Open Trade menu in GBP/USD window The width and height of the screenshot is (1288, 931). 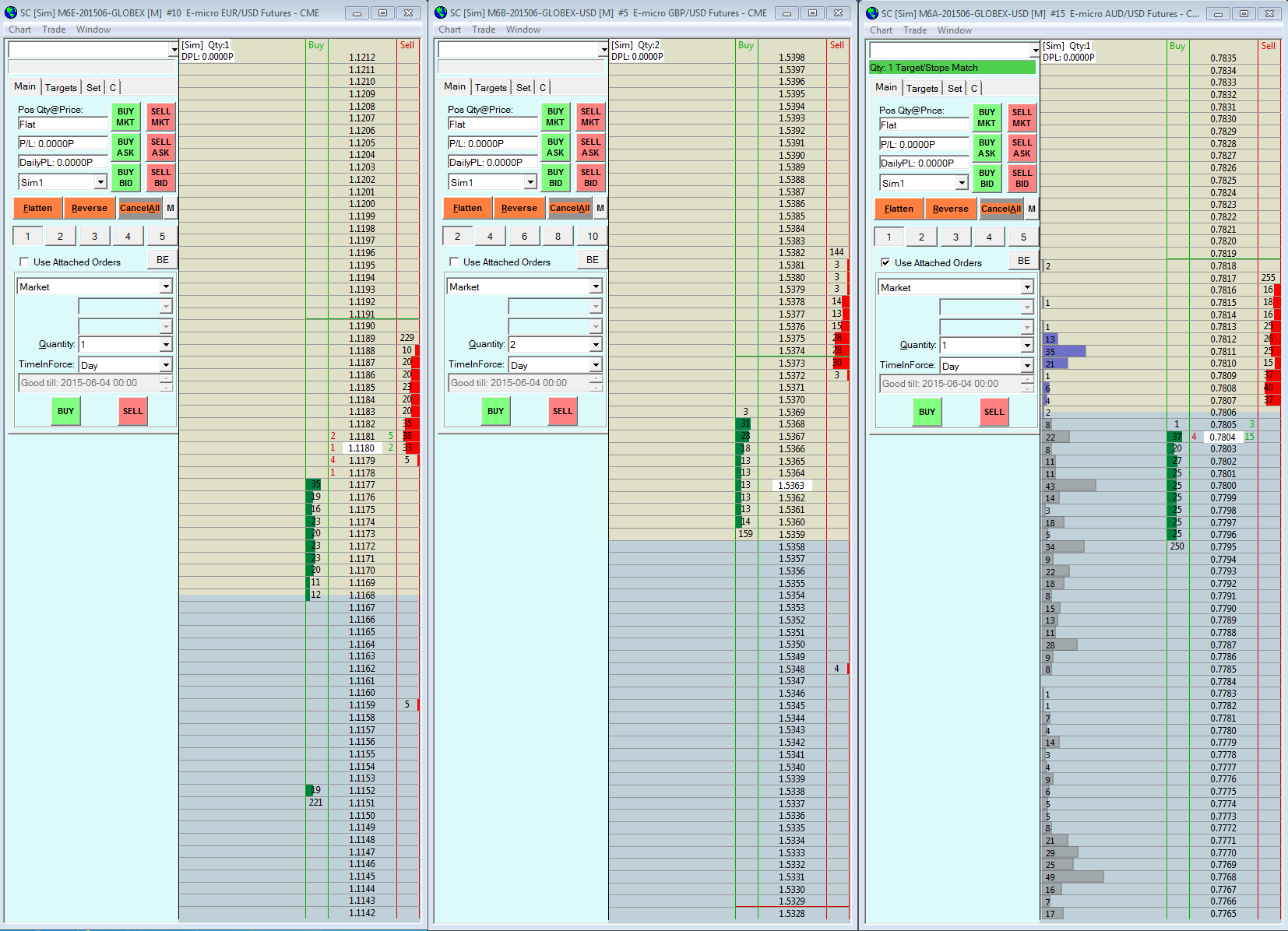tap(484, 30)
